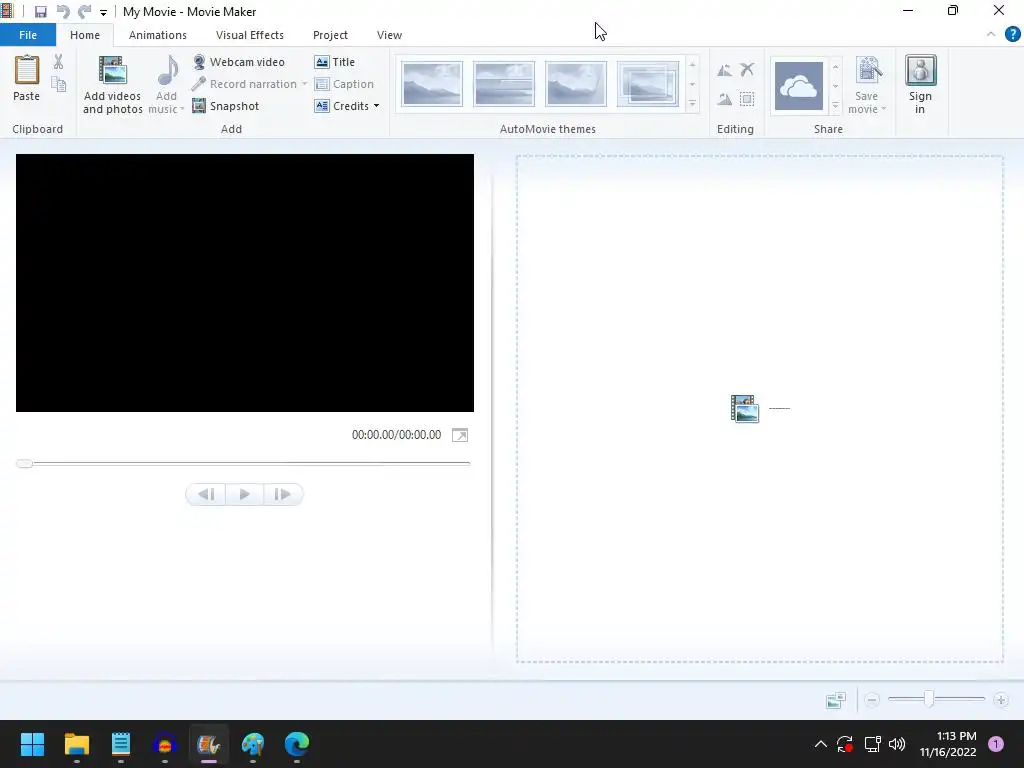Screen dimensions: 1024x768
Task: Expand Save movie dropdown arrow
Action: [884, 109]
